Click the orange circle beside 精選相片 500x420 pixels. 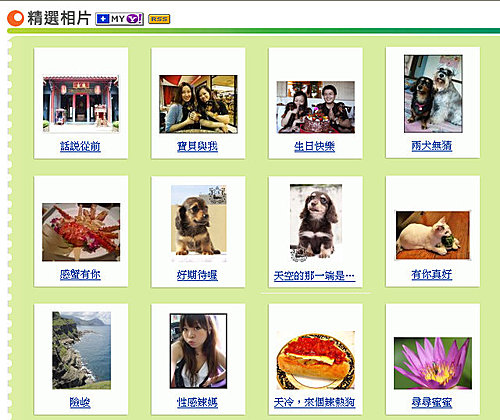coord(15,18)
